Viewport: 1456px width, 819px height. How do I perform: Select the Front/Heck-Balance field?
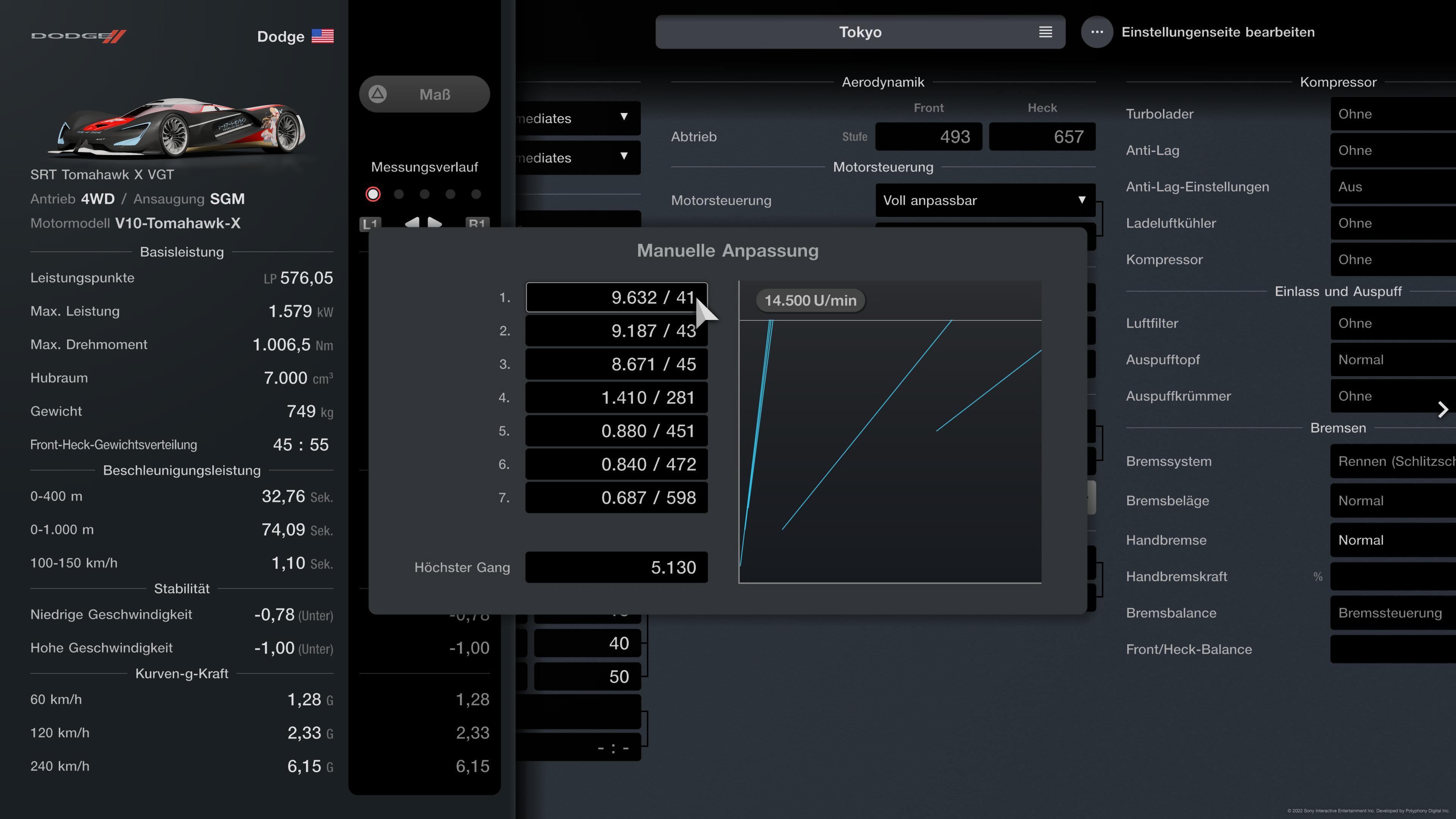point(1393,650)
